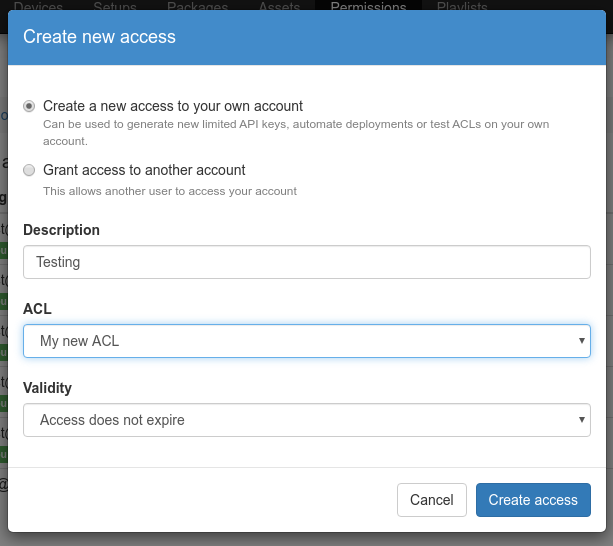The height and width of the screenshot is (546, 613).
Task: Open the Assets tab
Action: pyautogui.click(x=279, y=7)
